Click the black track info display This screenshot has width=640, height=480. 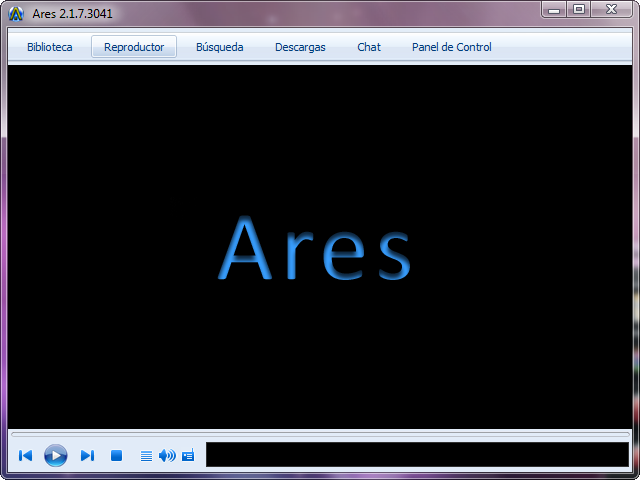[x=417, y=454]
